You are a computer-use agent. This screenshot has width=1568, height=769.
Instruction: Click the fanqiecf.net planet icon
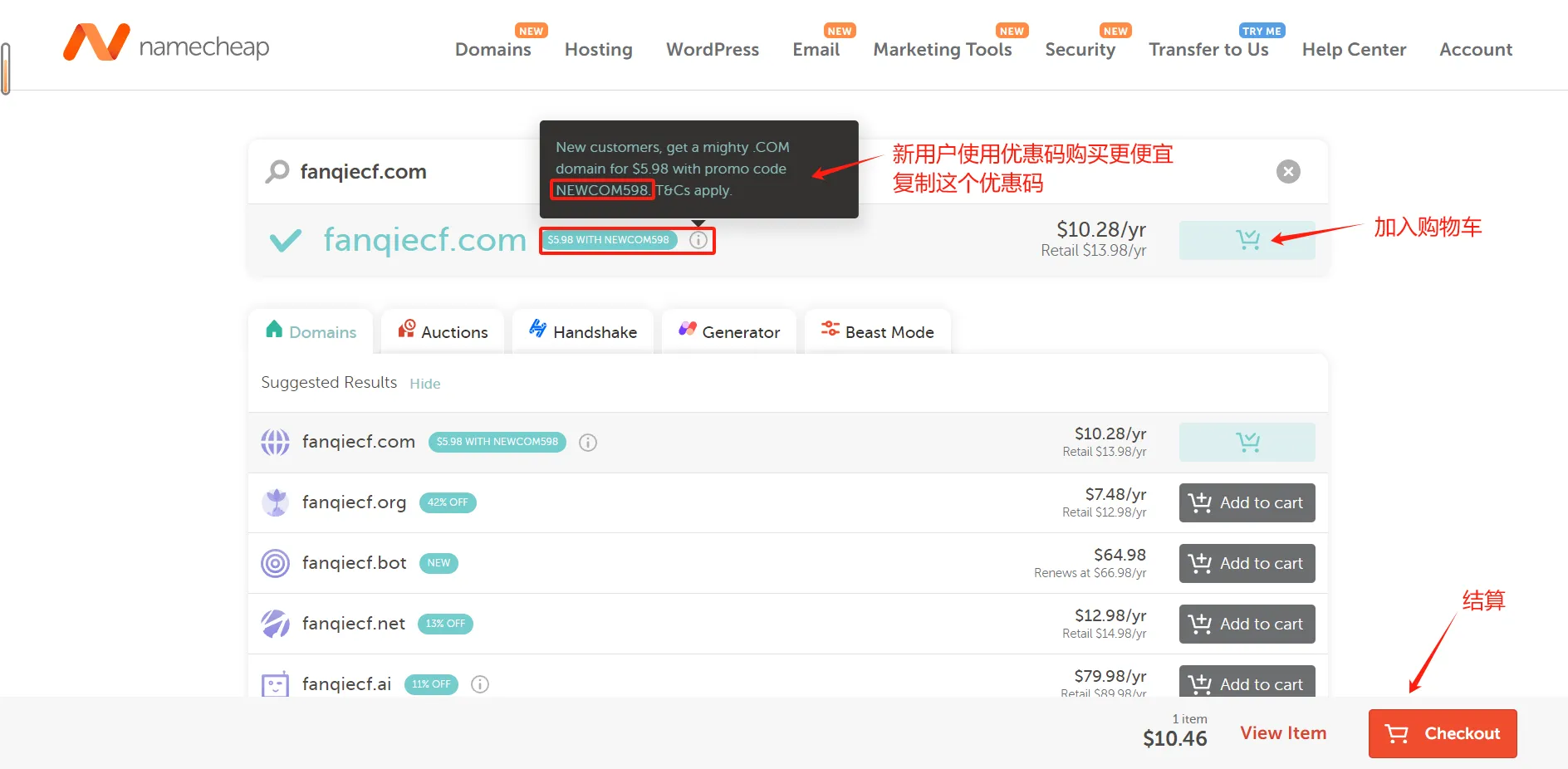pyautogui.click(x=276, y=624)
